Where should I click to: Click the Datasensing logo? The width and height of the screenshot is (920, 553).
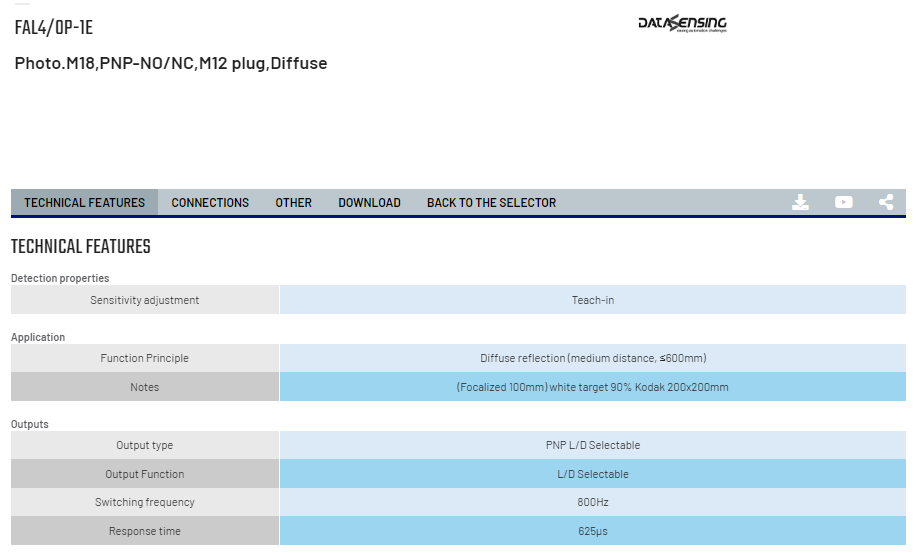682,23
